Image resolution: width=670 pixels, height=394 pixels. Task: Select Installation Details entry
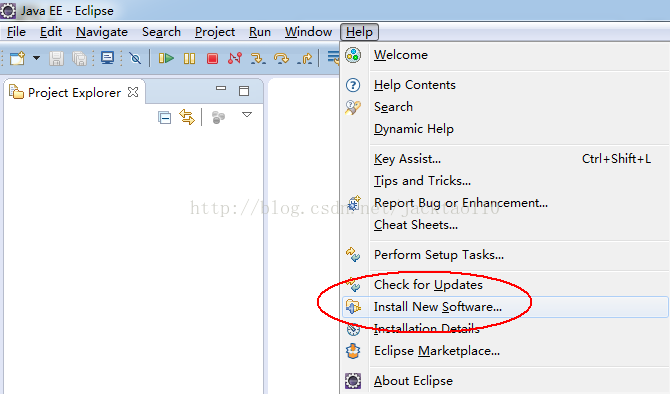coord(505,329)
